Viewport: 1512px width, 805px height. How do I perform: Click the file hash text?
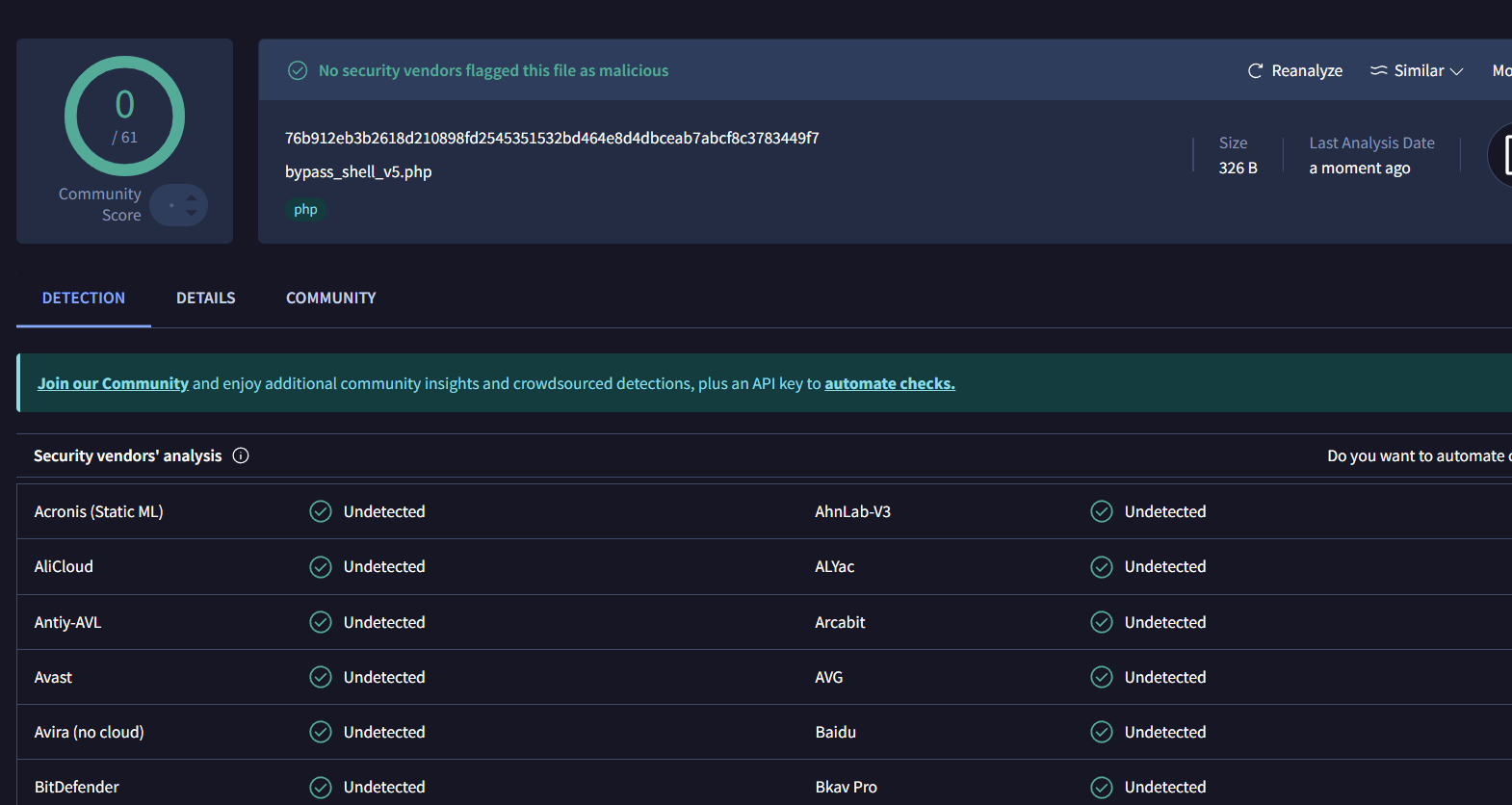pyautogui.click(x=552, y=139)
